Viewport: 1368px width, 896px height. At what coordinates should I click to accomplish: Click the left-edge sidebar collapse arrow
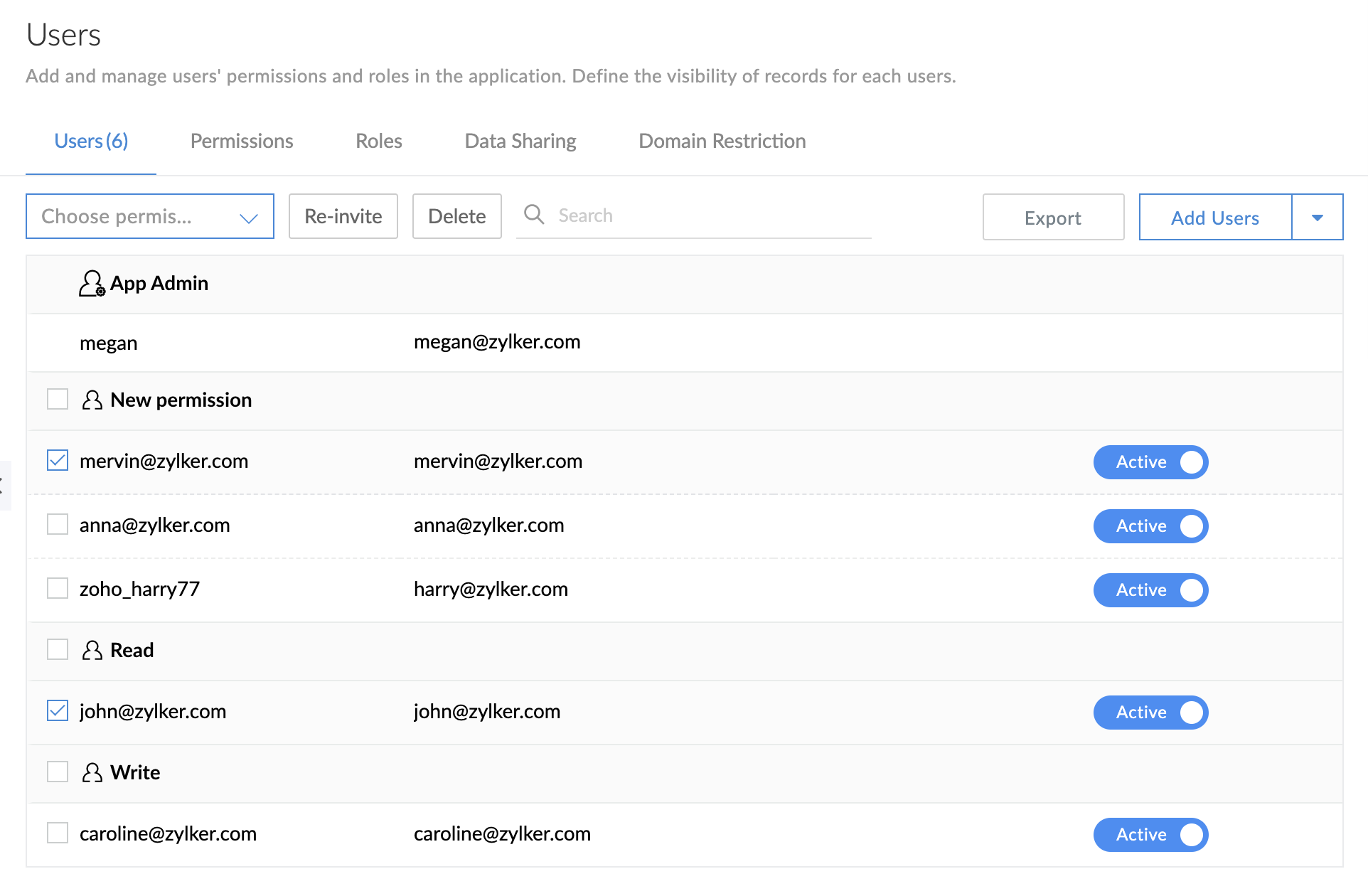pos(3,486)
